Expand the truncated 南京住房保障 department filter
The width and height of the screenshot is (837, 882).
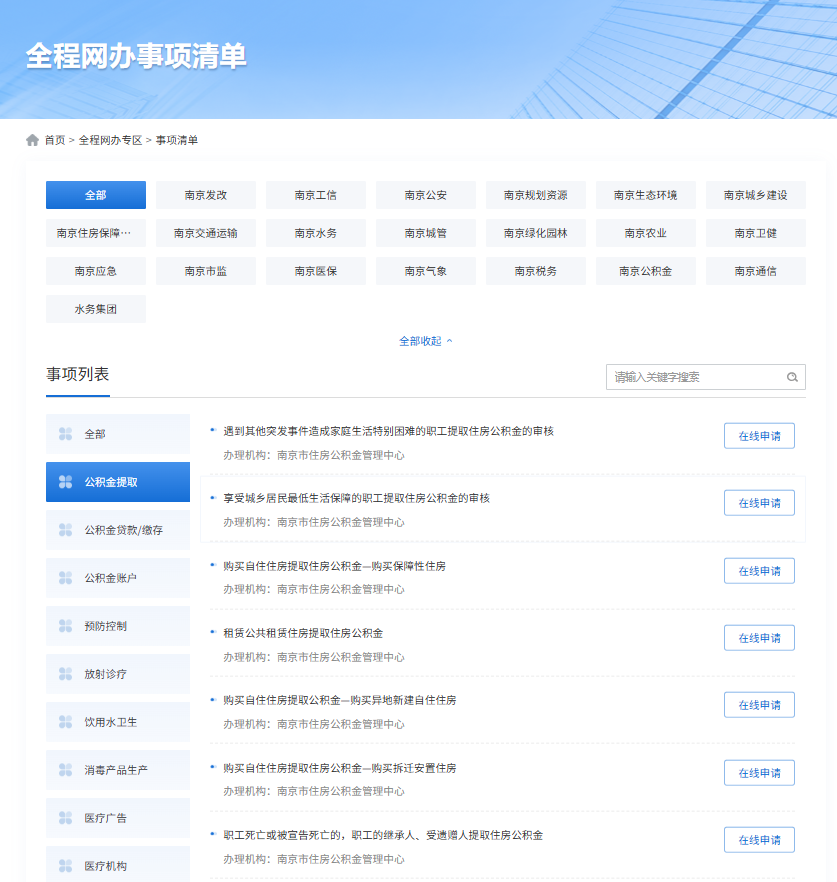click(x=96, y=233)
